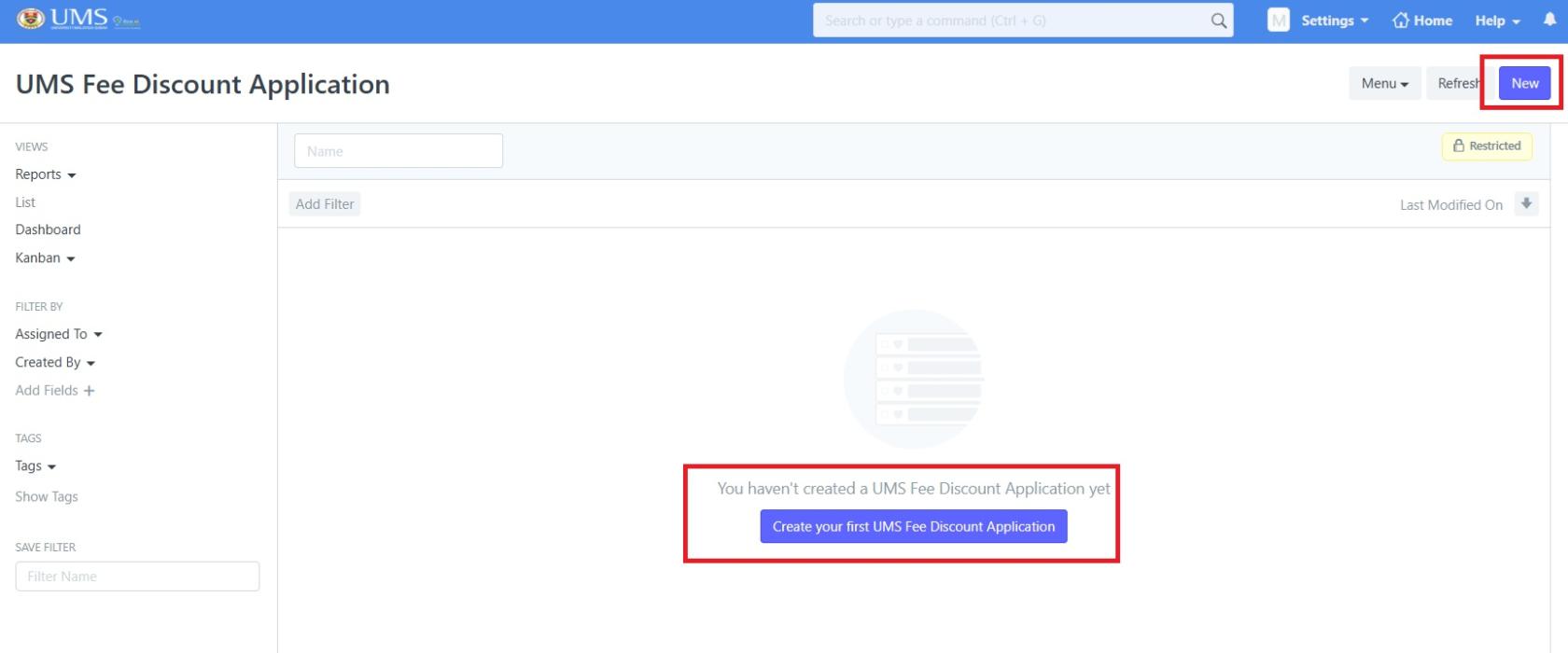Click the Restricted lock badge
The image size is (1568, 653).
point(1487,146)
